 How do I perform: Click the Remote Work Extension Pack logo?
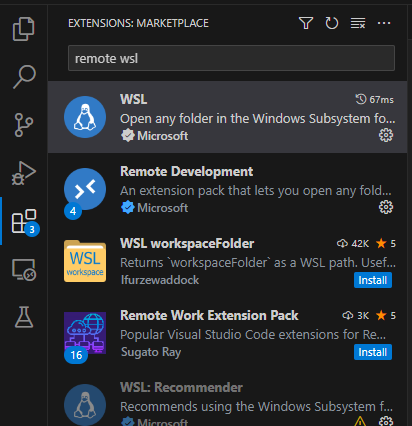(x=85, y=333)
